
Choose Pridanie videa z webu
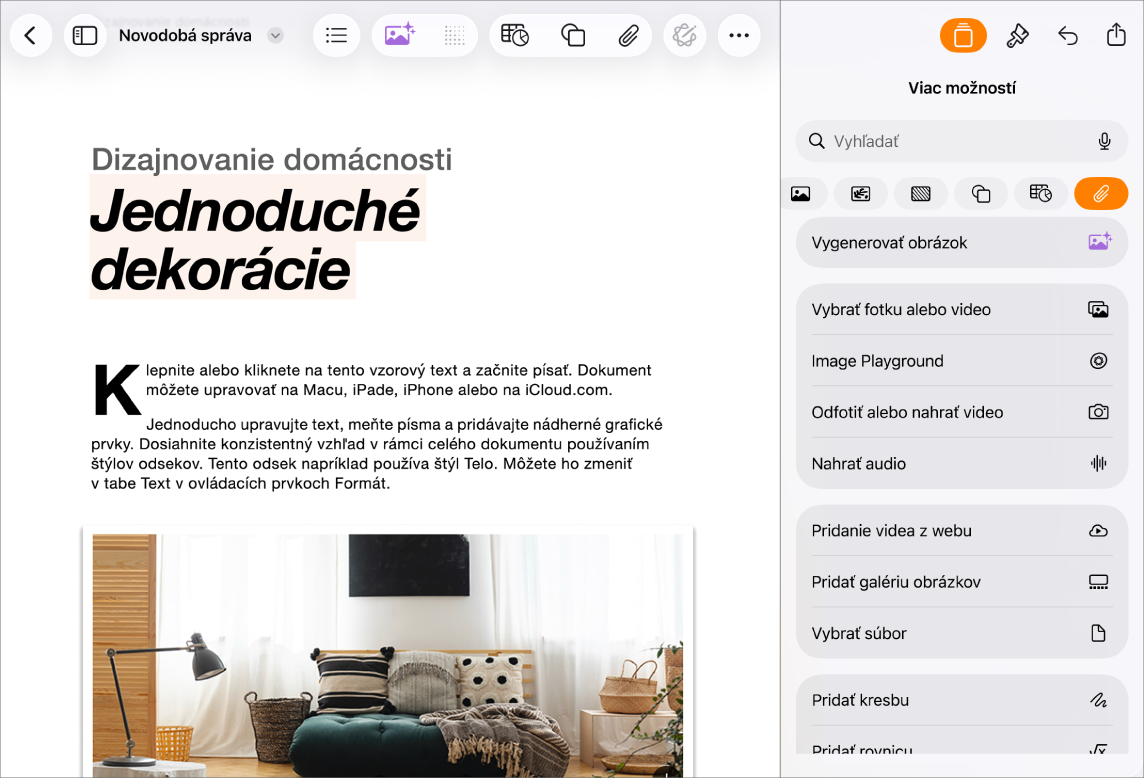(962, 531)
